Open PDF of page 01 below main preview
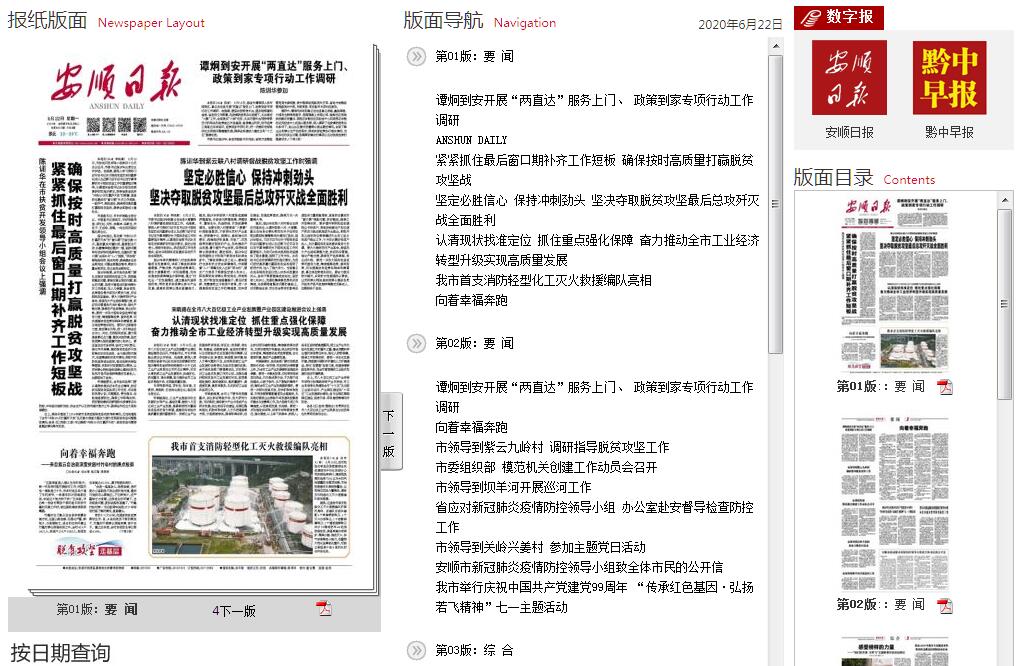This screenshot has height=666, width=1025. pyautogui.click(x=324, y=608)
